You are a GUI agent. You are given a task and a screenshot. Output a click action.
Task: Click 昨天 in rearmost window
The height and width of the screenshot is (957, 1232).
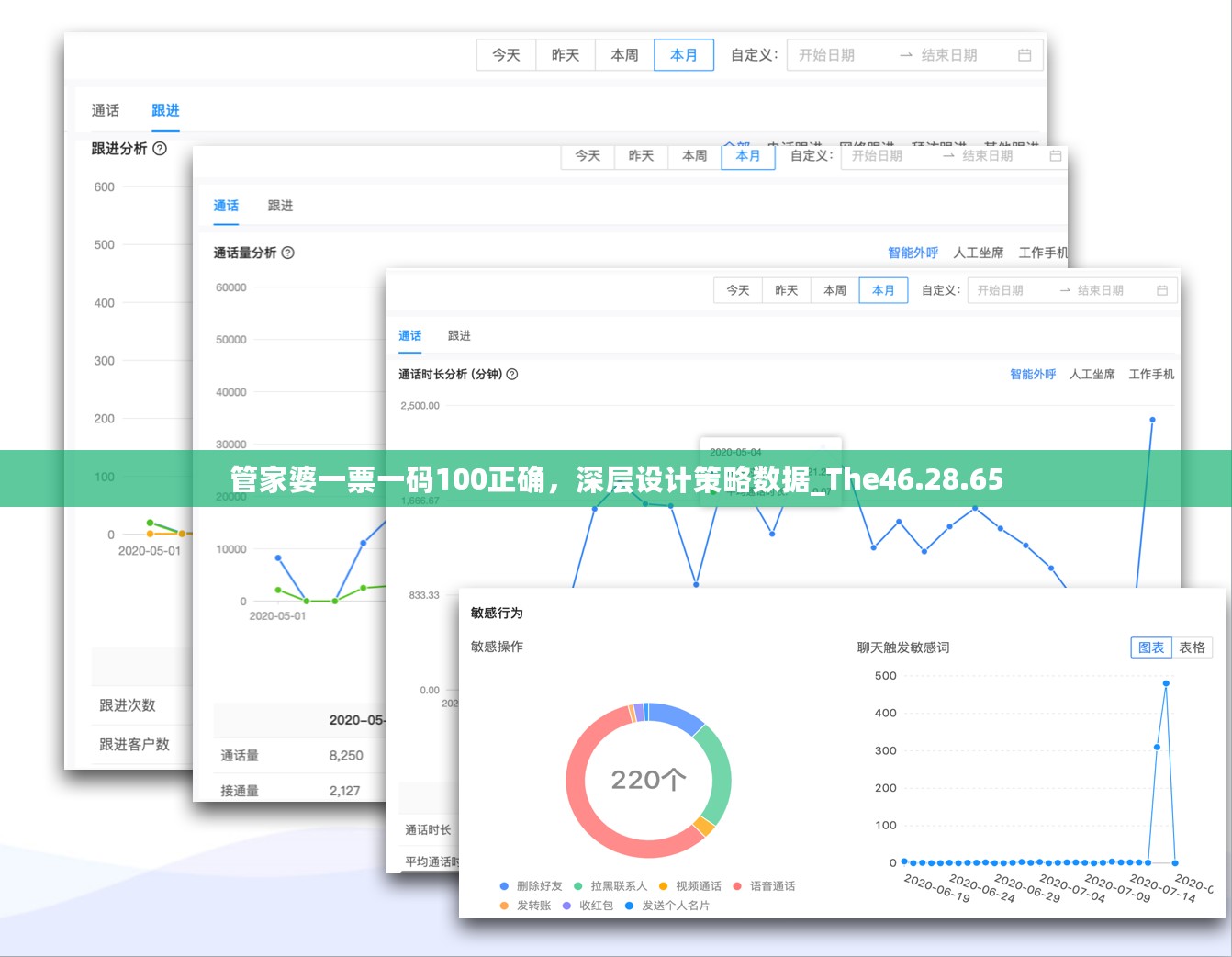click(x=566, y=55)
